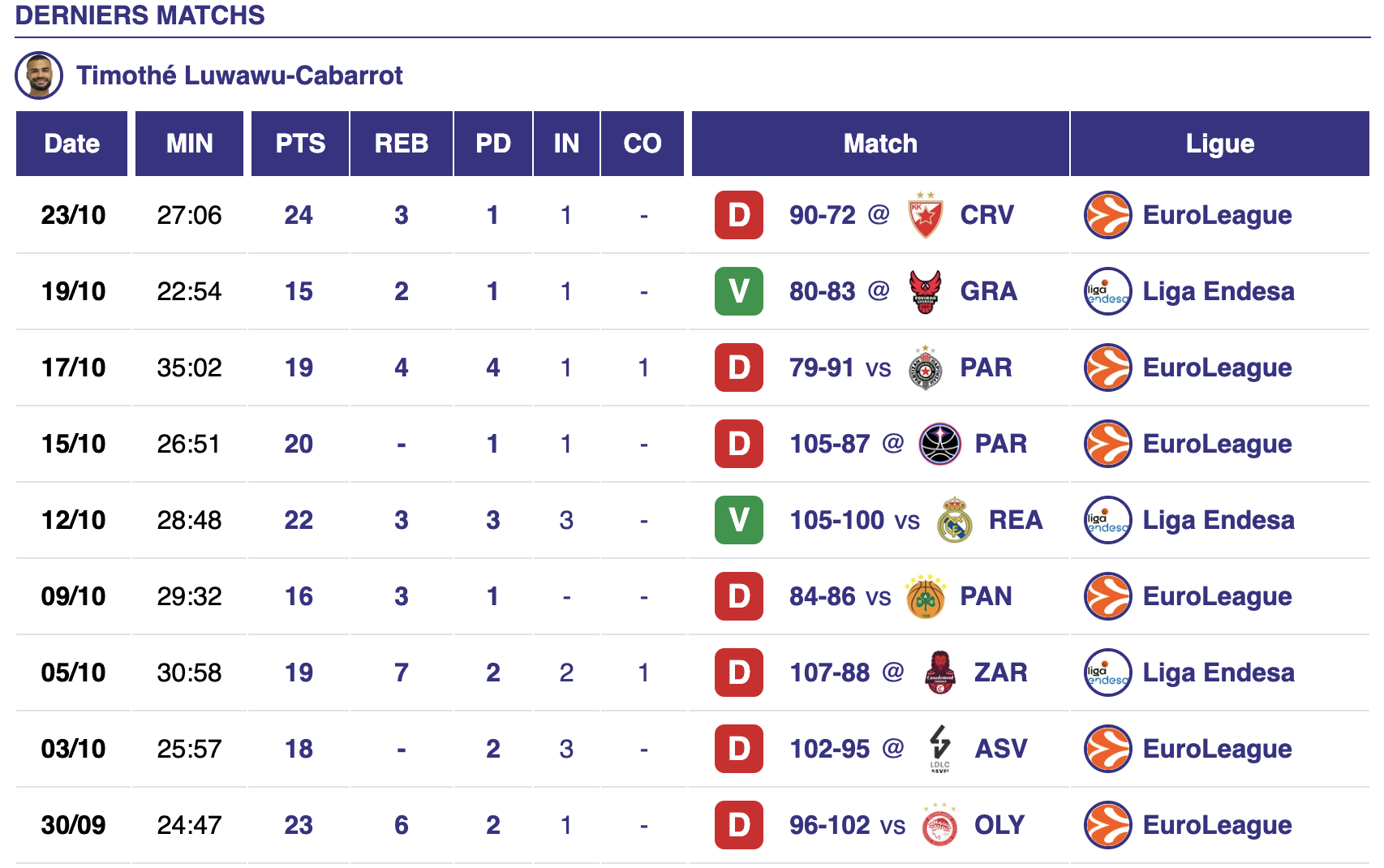This screenshot has width=1384, height=868.
Task: Click Timothé Luwawu-Cabarrot's player avatar photo
Action: click(39, 75)
